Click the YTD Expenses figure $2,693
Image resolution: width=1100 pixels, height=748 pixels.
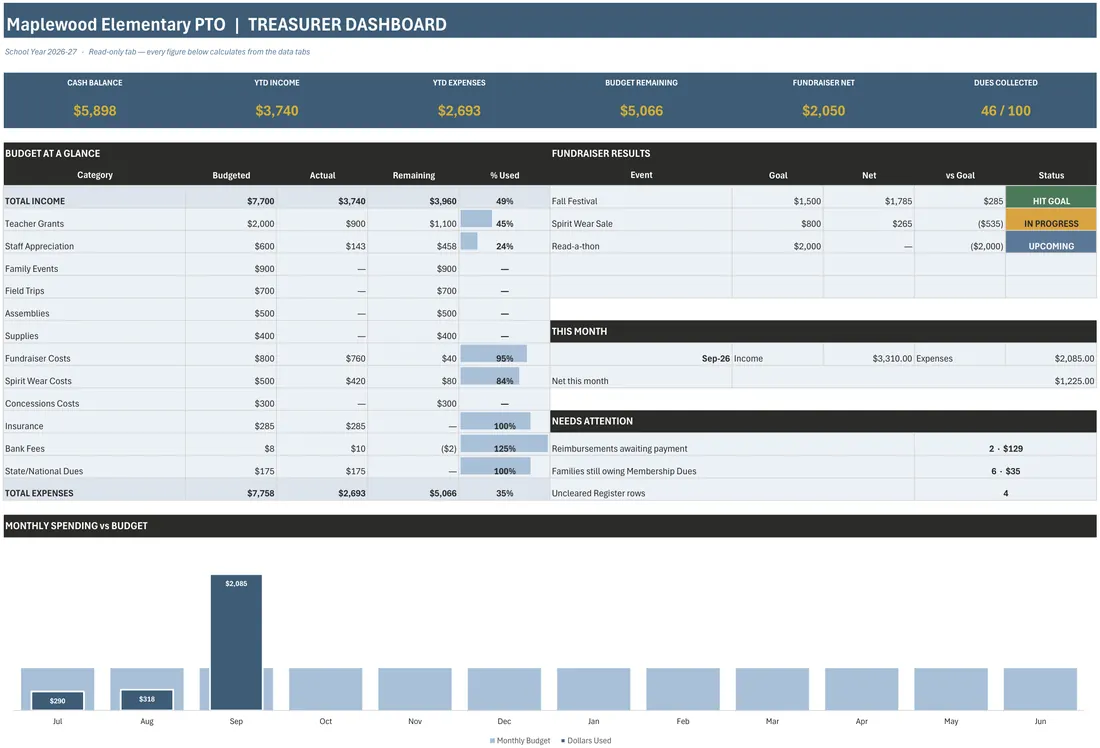point(459,111)
